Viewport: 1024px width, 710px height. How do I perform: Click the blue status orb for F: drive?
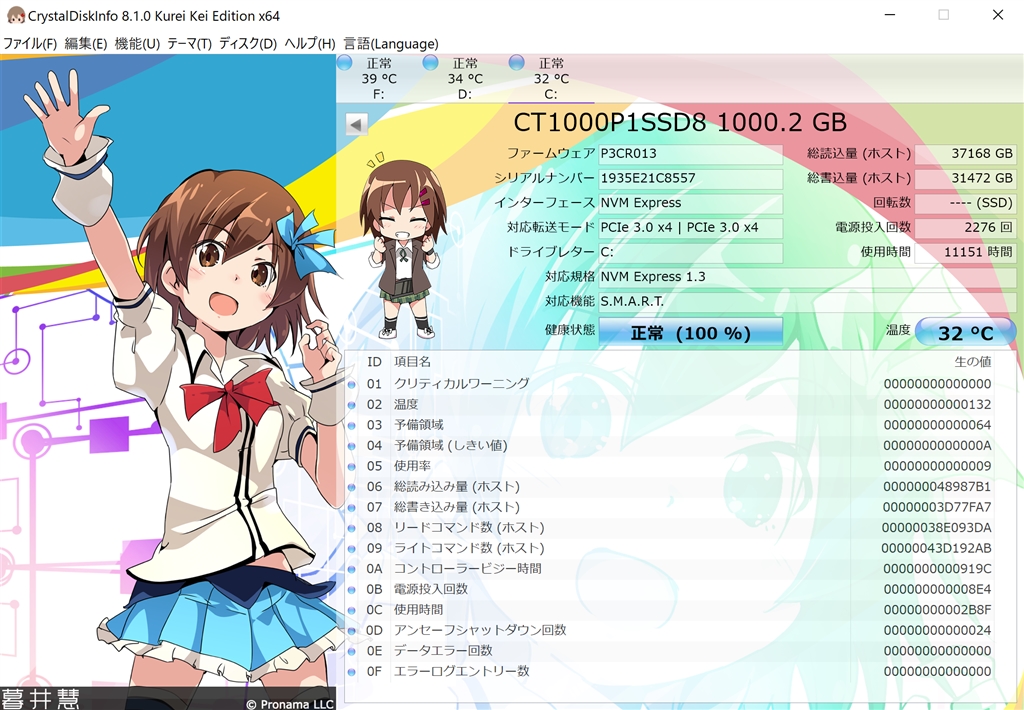(344, 63)
